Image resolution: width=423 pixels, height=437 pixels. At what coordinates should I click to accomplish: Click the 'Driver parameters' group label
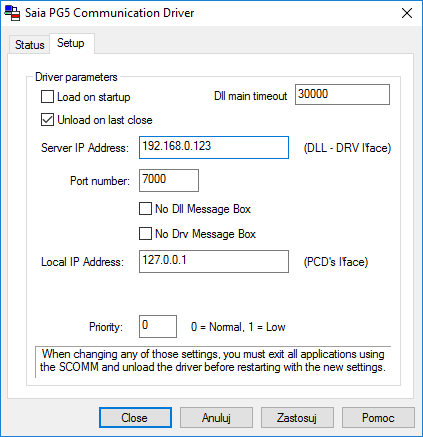click(x=76, y=77)
